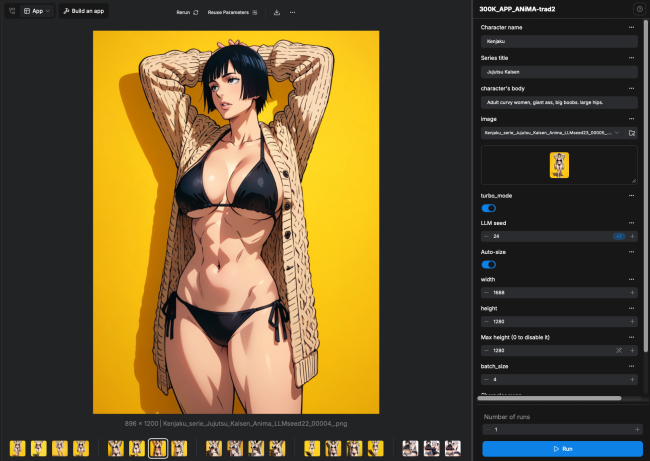The width and height of the screenshot is (650, 461).
Task: Increase Number of runs with the plus button
Action: (x=637, y=429)
